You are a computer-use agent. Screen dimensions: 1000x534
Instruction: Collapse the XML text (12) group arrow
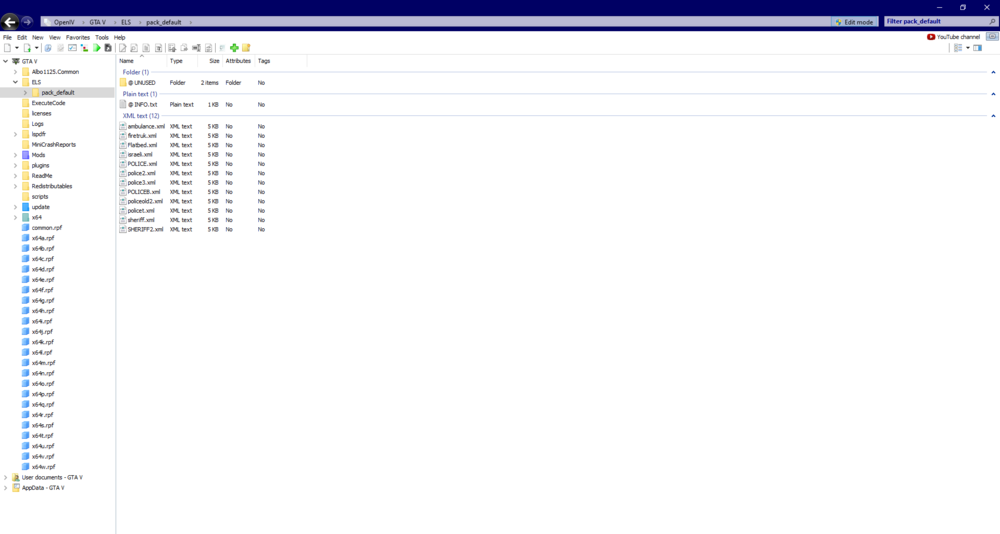point(993,115)
